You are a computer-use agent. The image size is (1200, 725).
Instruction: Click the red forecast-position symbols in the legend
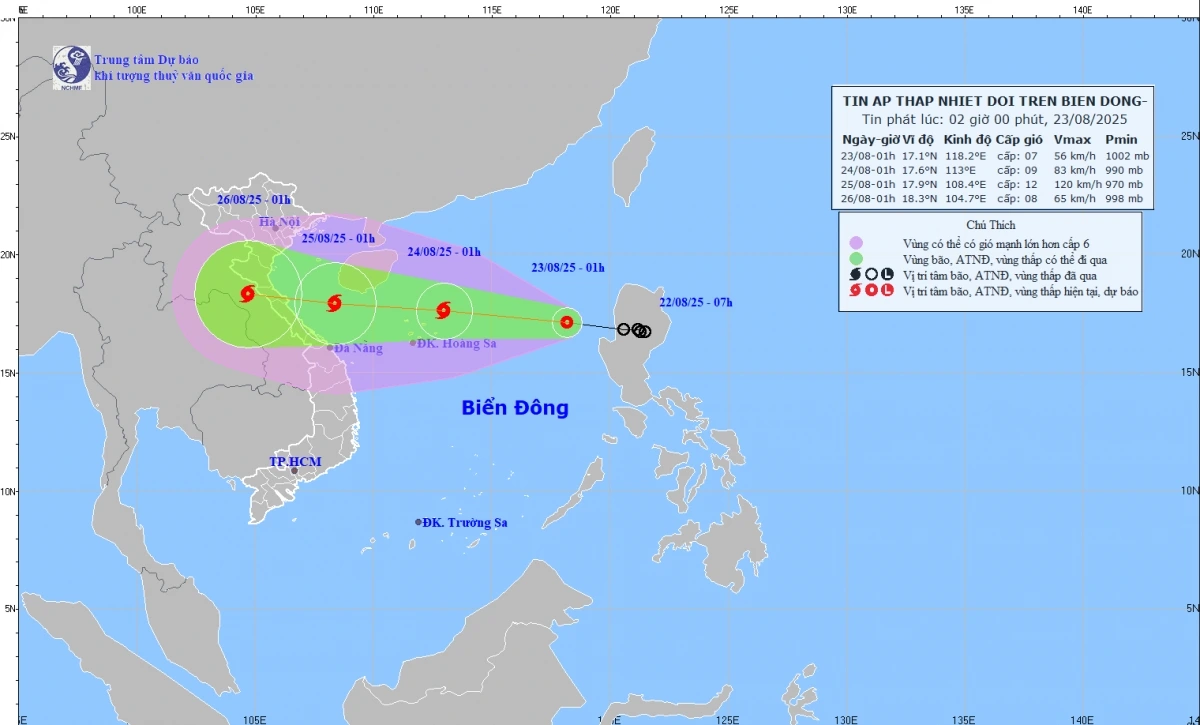tap(871, 291)
